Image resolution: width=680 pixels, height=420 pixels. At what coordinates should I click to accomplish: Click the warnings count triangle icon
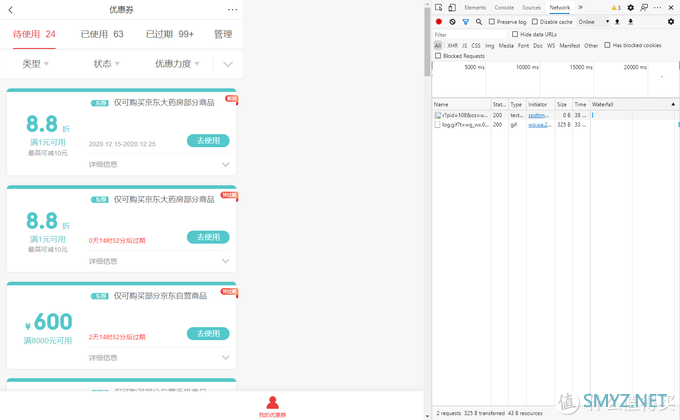click(x=616, y=7)
